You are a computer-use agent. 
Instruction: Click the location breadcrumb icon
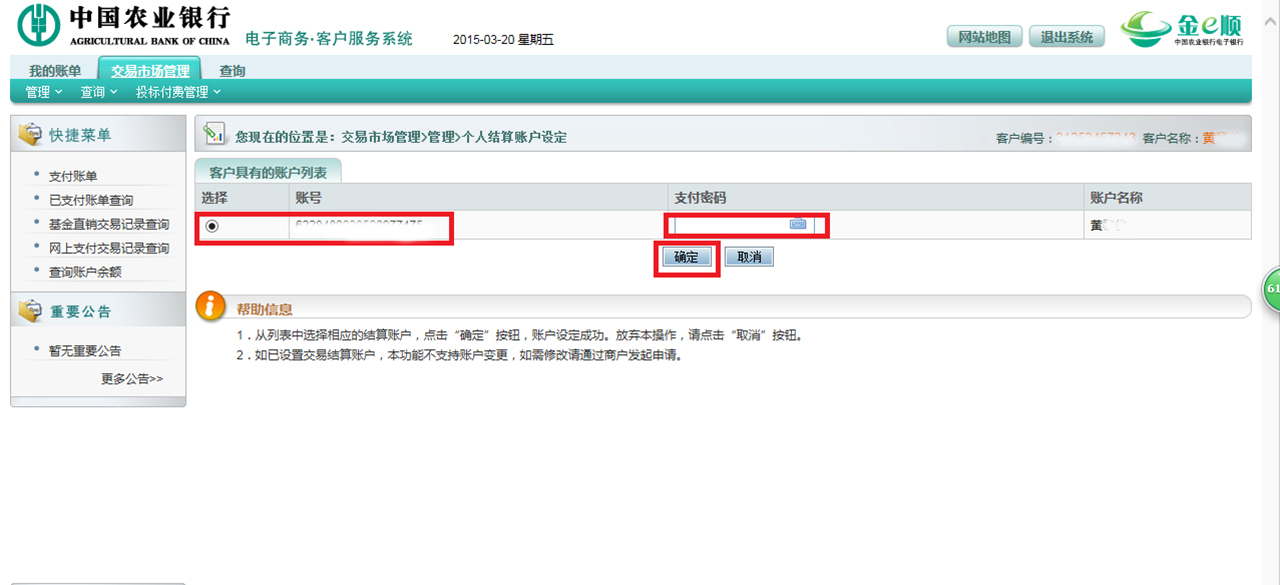[213, 134]
